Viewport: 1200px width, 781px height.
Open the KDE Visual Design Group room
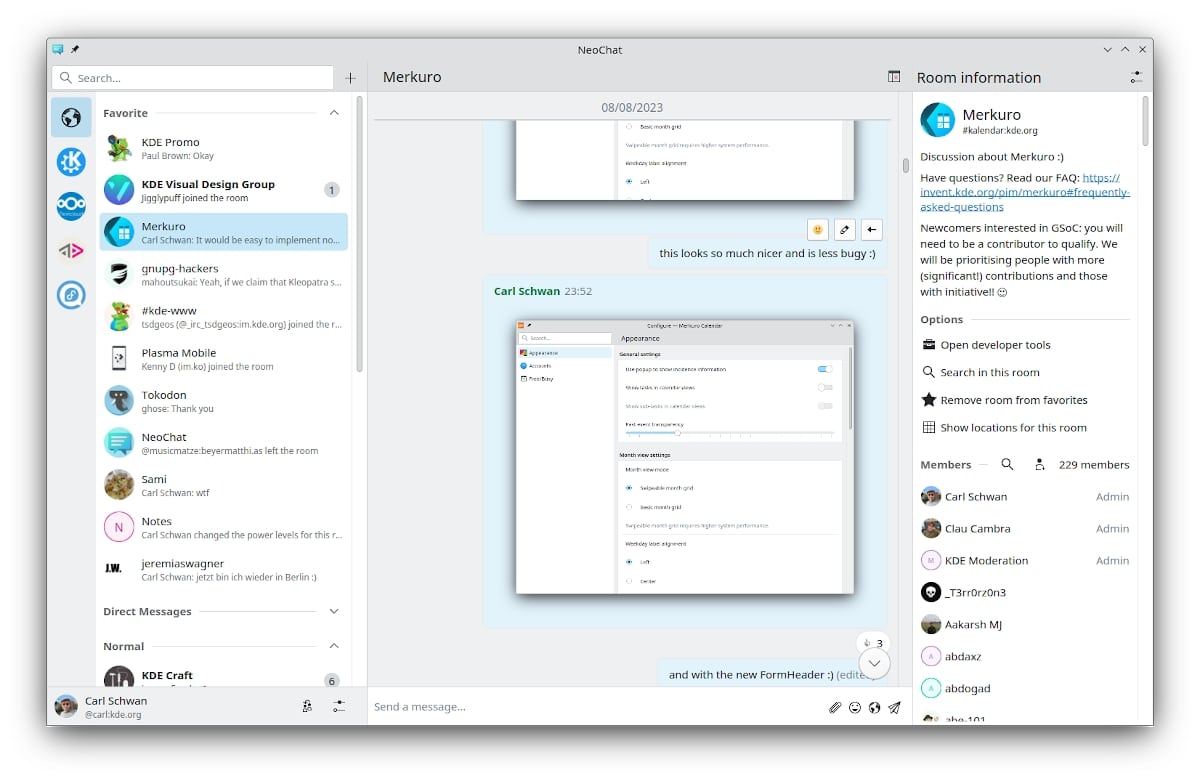point(224,190)
